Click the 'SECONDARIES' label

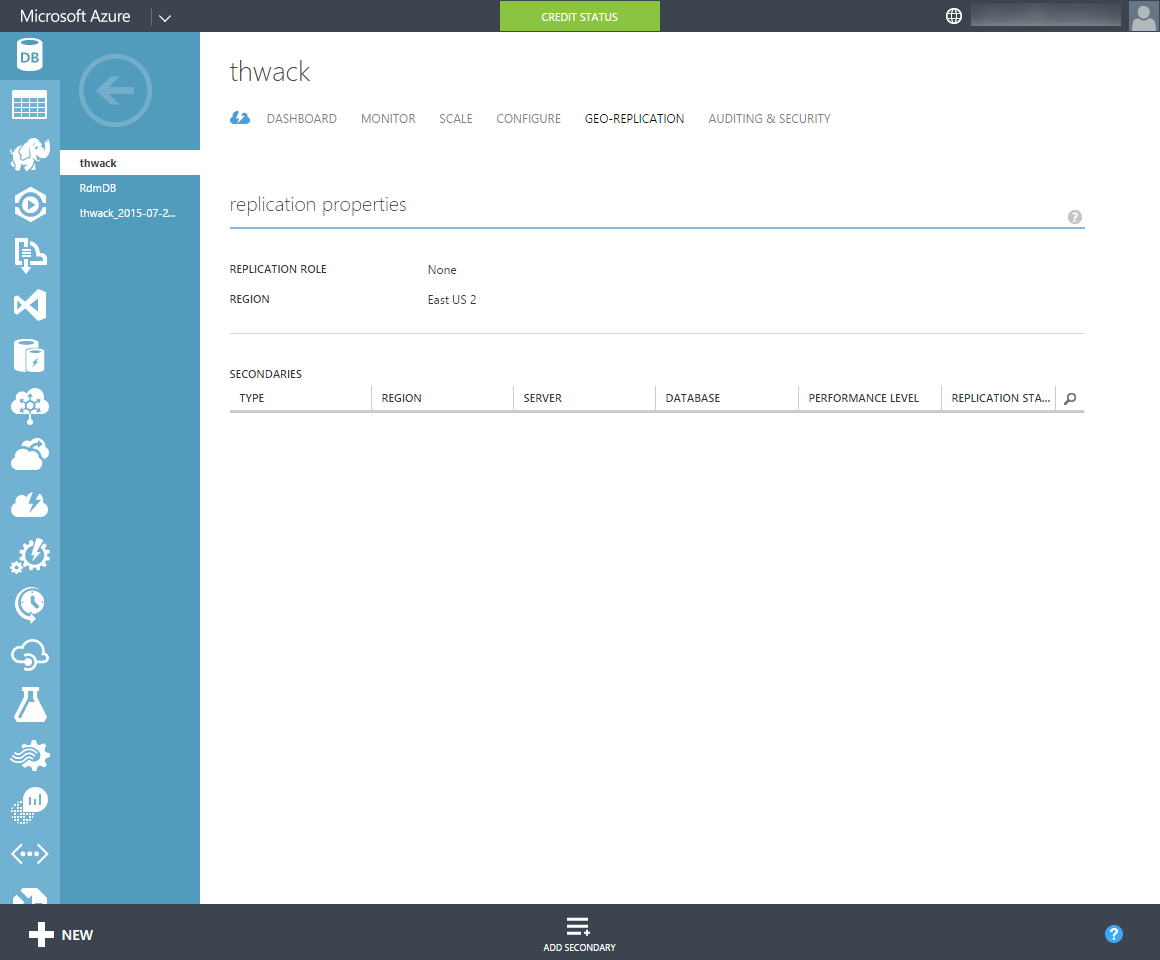[266, 373]
